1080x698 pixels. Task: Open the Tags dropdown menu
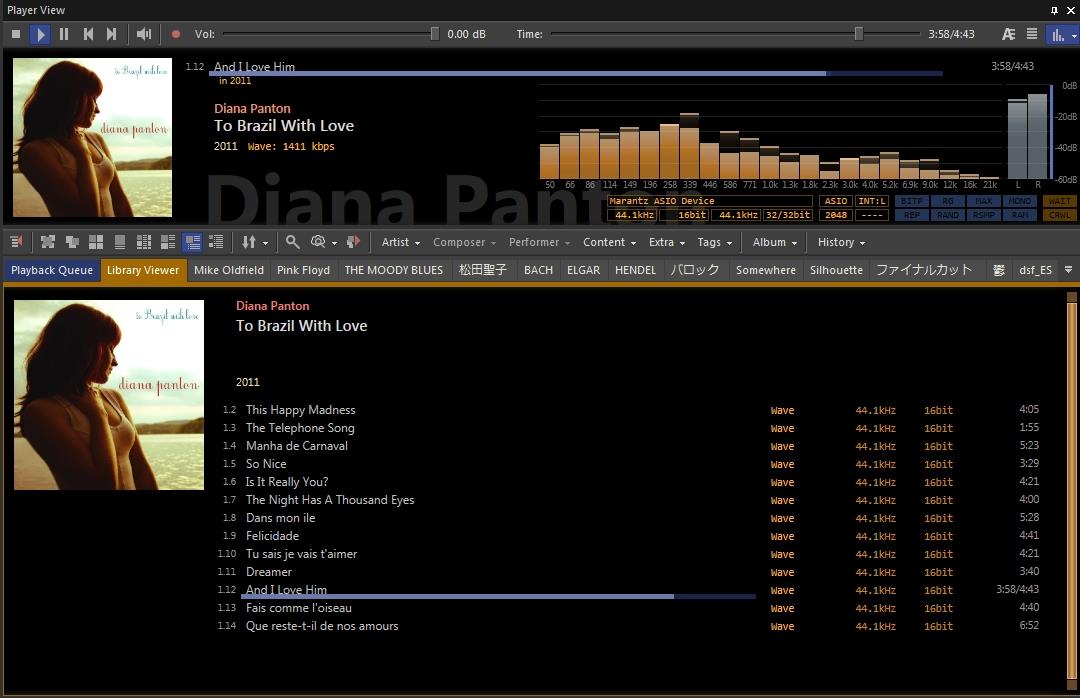714,243
